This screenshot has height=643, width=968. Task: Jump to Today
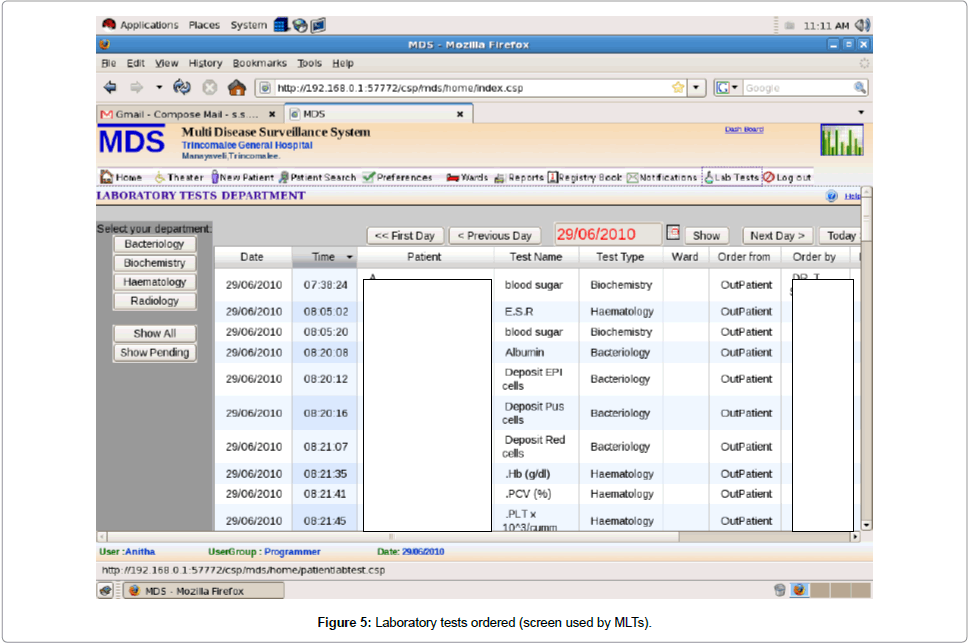pos(840,236)
